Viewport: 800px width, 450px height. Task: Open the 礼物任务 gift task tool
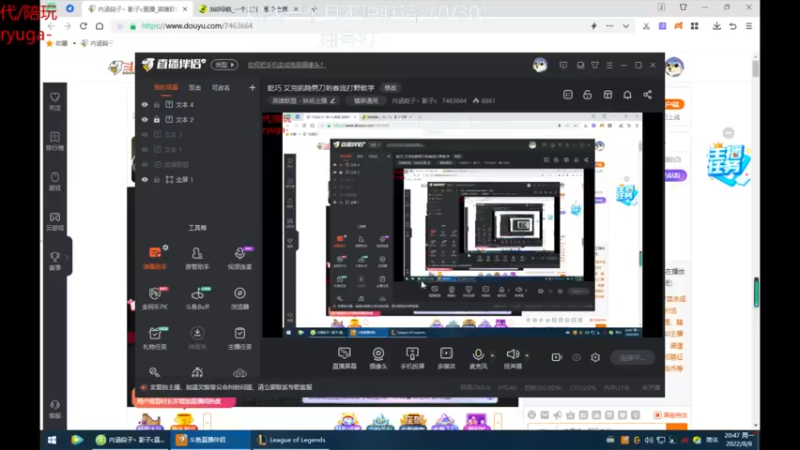pyautogui.click(x=155, y=338)
